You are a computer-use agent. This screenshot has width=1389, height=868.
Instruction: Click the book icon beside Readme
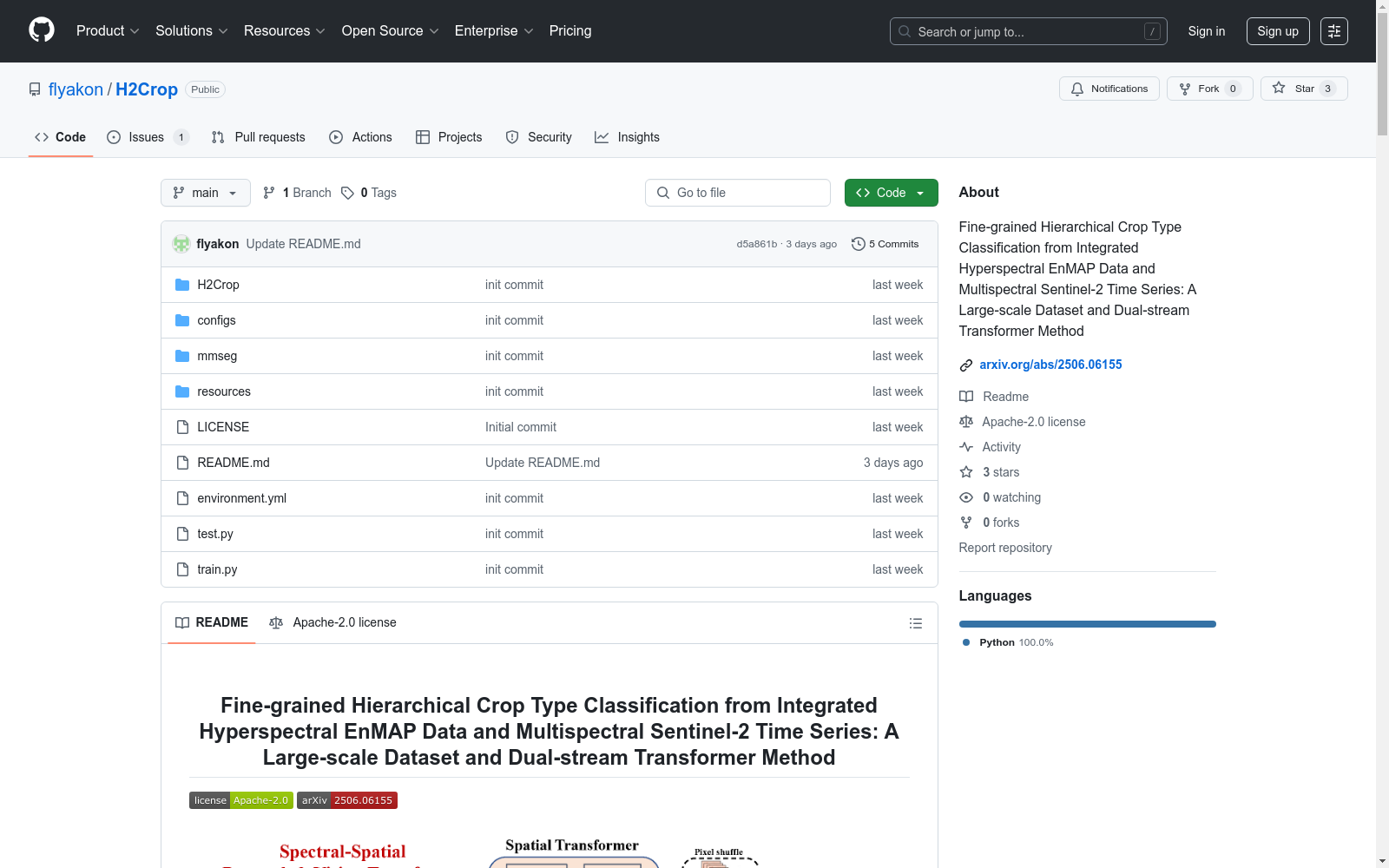click(966, 397)
